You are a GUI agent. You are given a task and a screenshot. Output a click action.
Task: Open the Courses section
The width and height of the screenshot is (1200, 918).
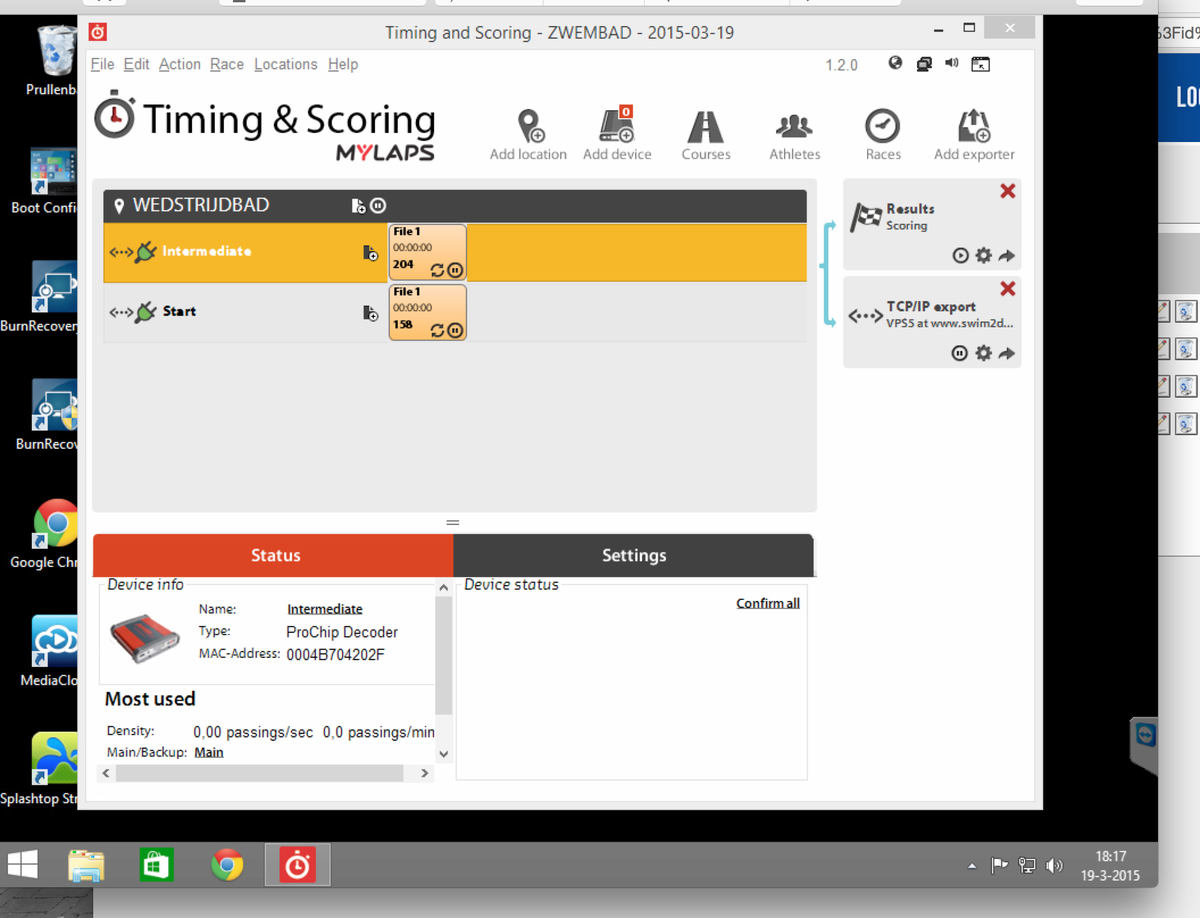coord(706,135)
